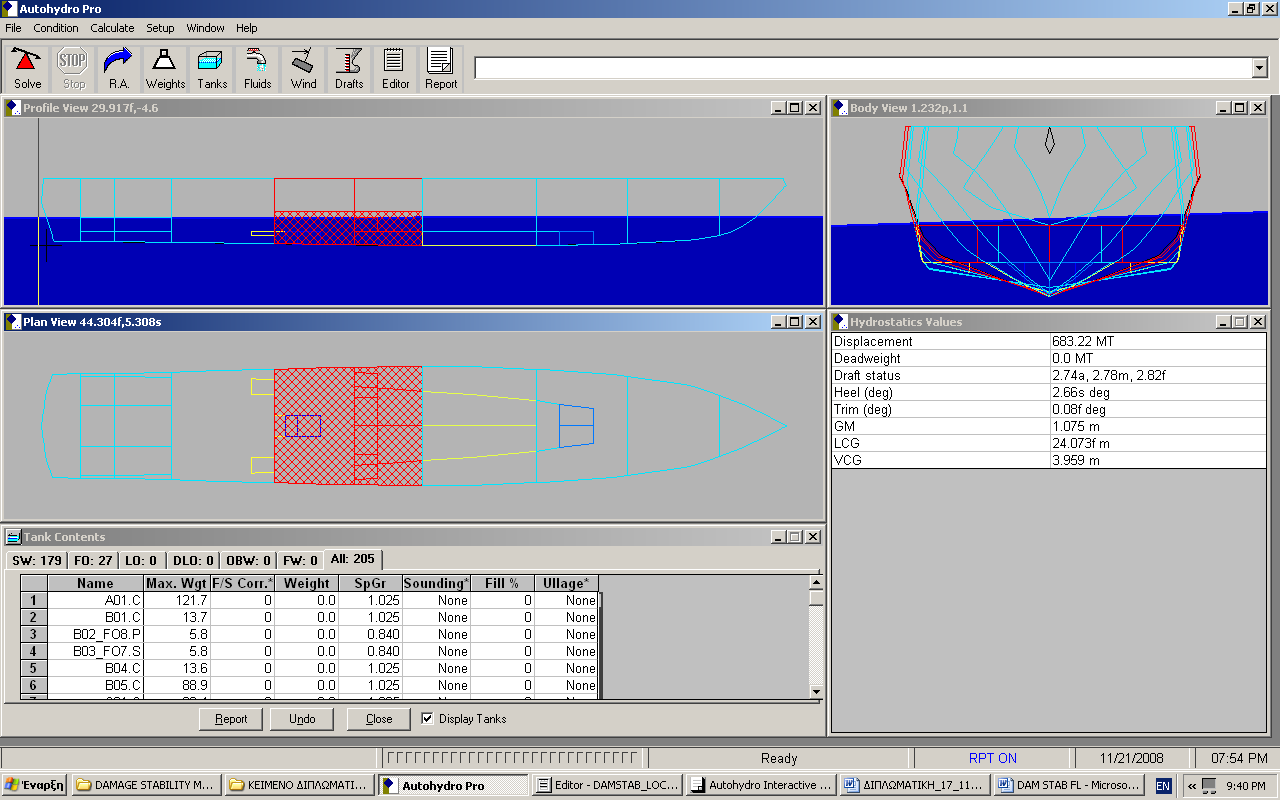Switch to the OBW: 0 tab
The height and width of the screenshot is (800, 1280).
(x=248, y=561)
